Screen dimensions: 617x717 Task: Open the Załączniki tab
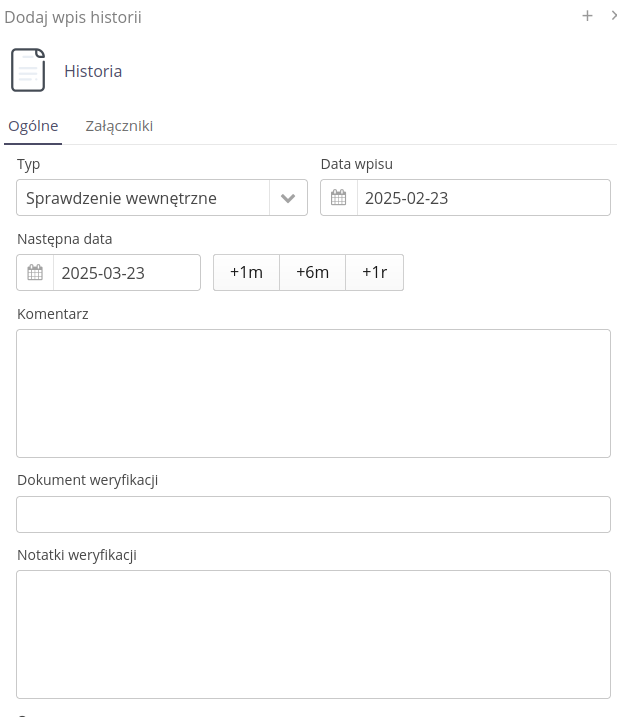coord(119,126)
